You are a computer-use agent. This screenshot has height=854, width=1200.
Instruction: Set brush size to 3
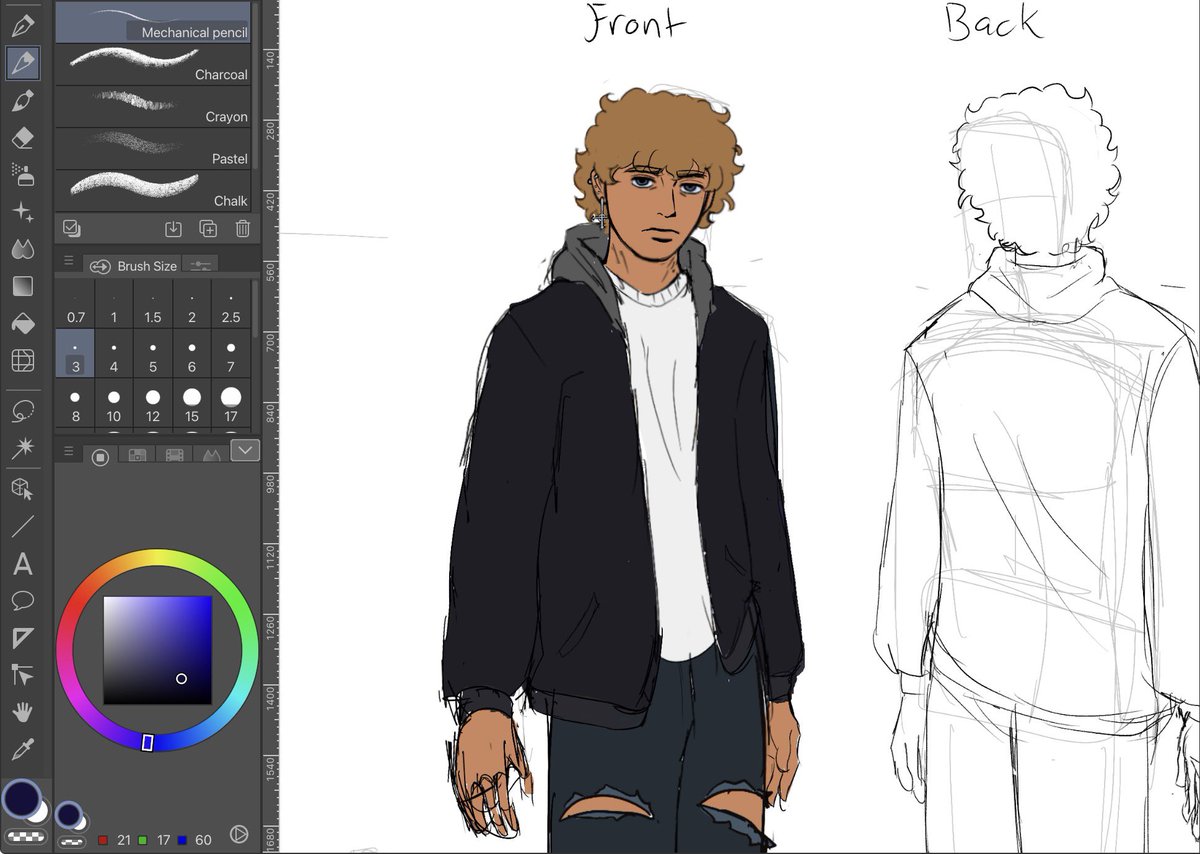[75, 354]
